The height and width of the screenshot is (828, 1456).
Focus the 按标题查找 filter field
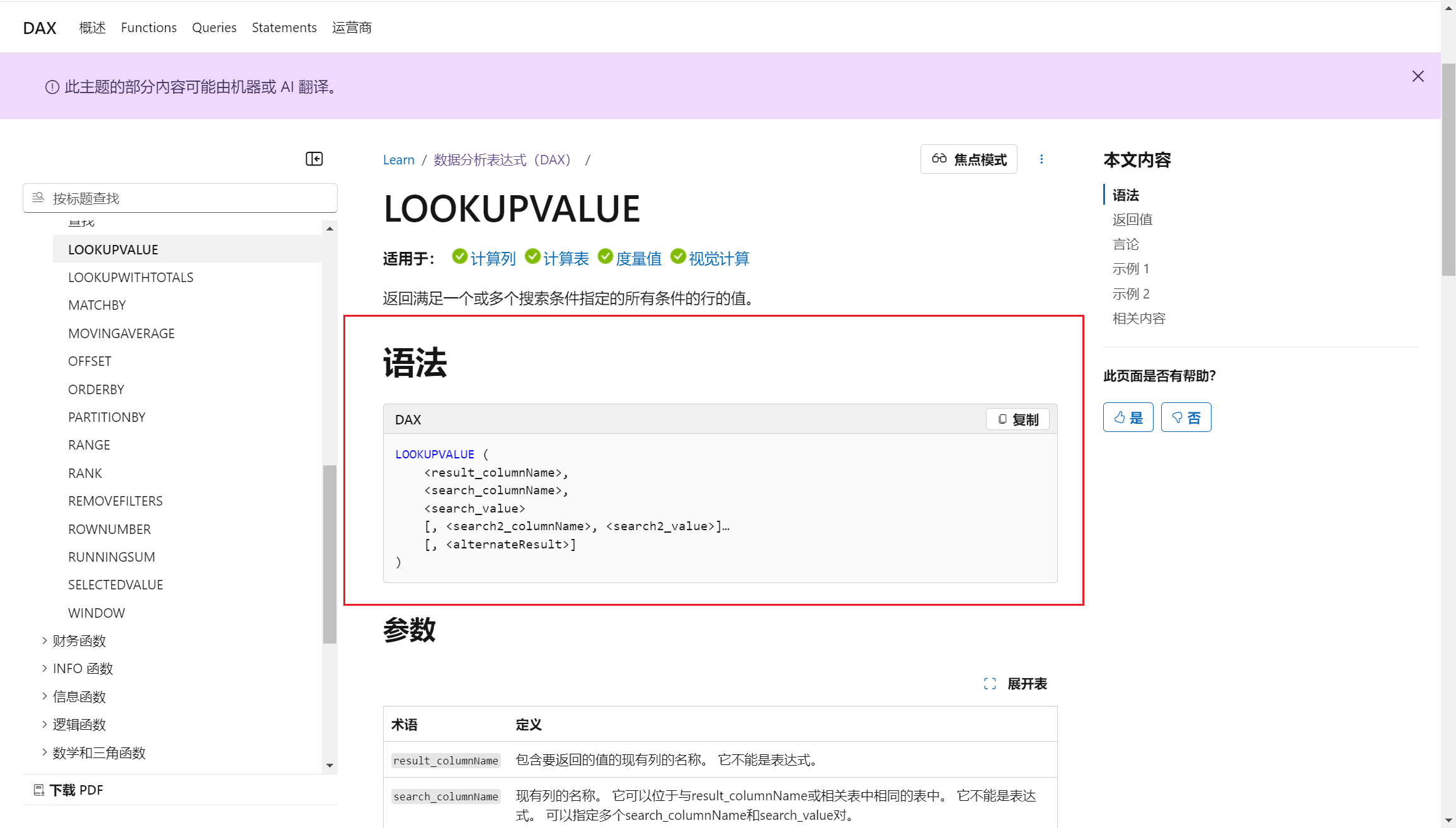point(189,198)
